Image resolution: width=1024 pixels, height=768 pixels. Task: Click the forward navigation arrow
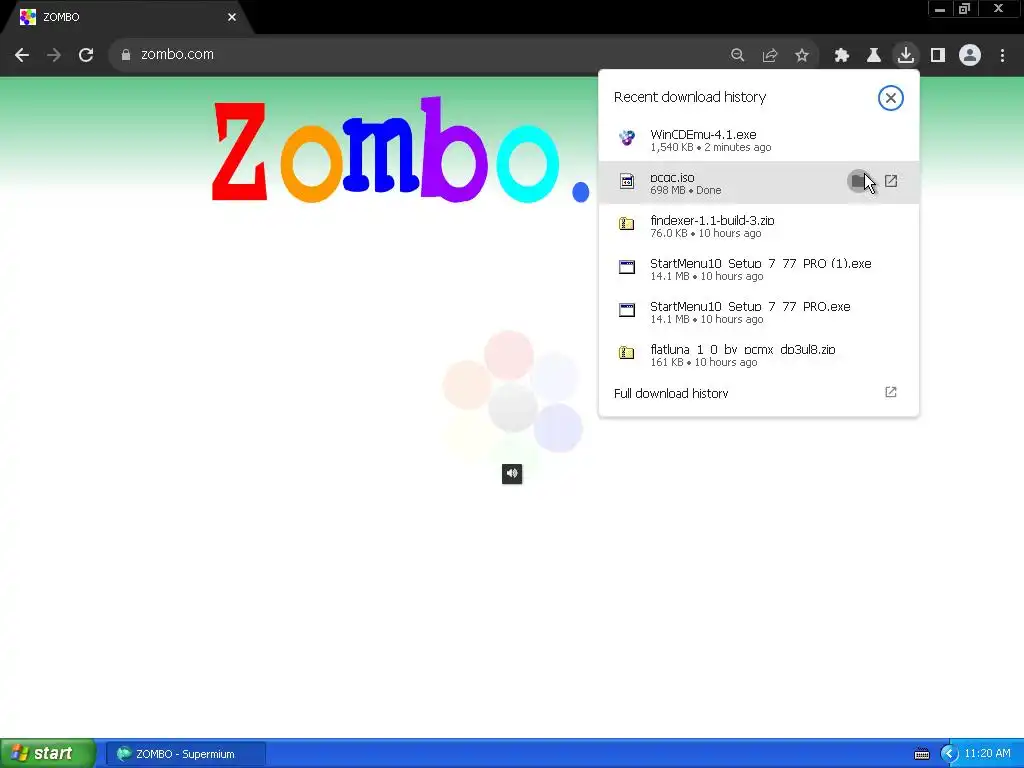tap(54, 55)
